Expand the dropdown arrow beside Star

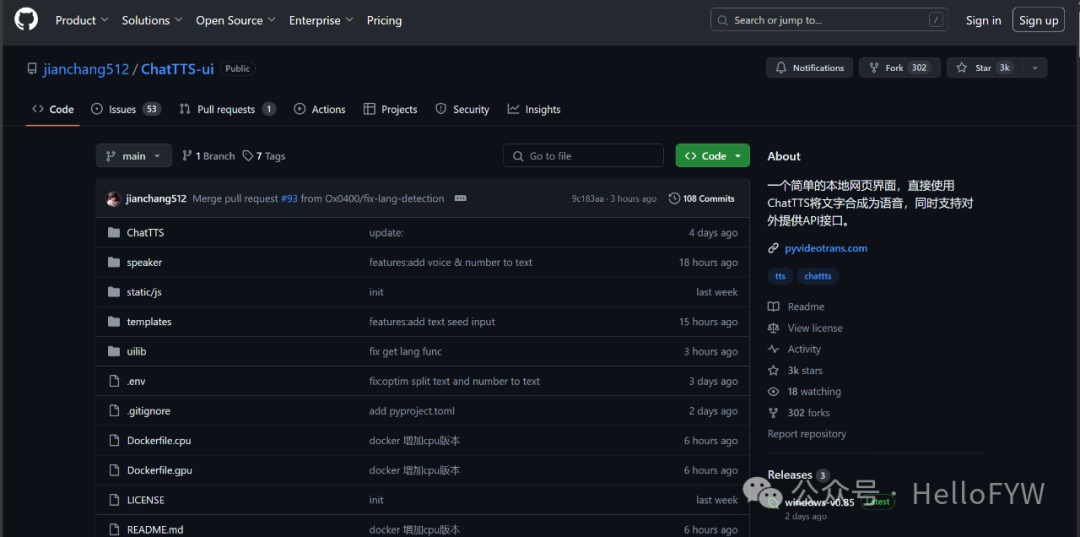[x=1035, y=67]
